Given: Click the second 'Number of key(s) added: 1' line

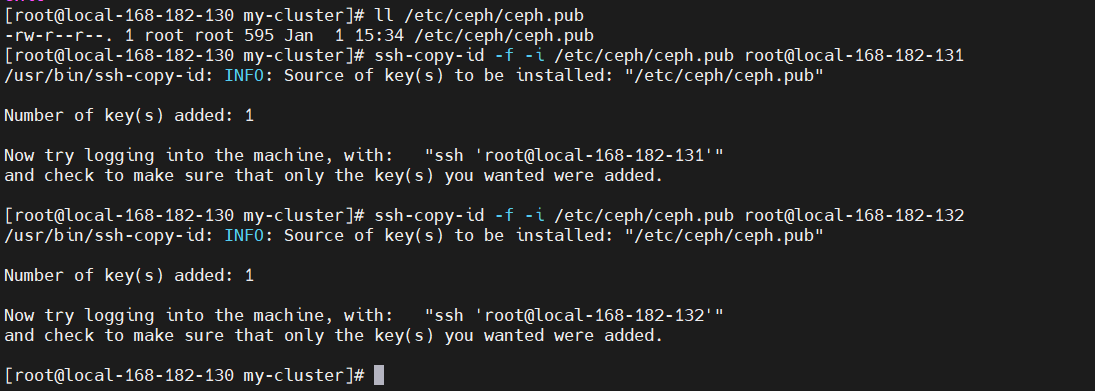Looking at the screenshot, I should pos(129,275).
